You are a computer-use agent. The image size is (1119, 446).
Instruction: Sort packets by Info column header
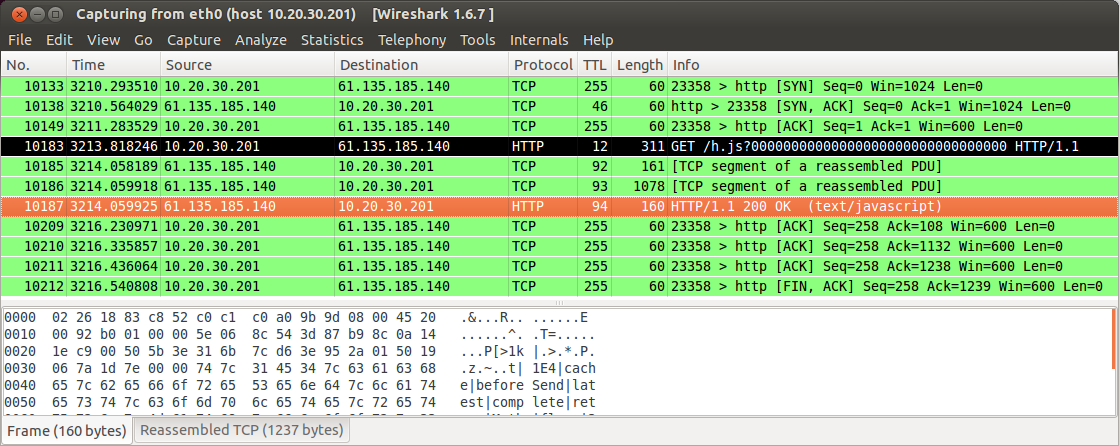pos(892,65)
